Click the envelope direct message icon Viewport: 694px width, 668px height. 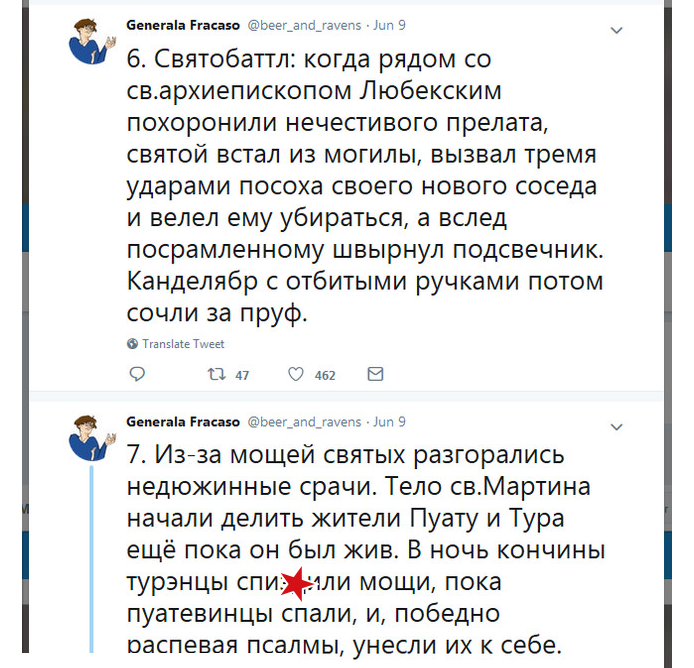(x=375, y=375)
